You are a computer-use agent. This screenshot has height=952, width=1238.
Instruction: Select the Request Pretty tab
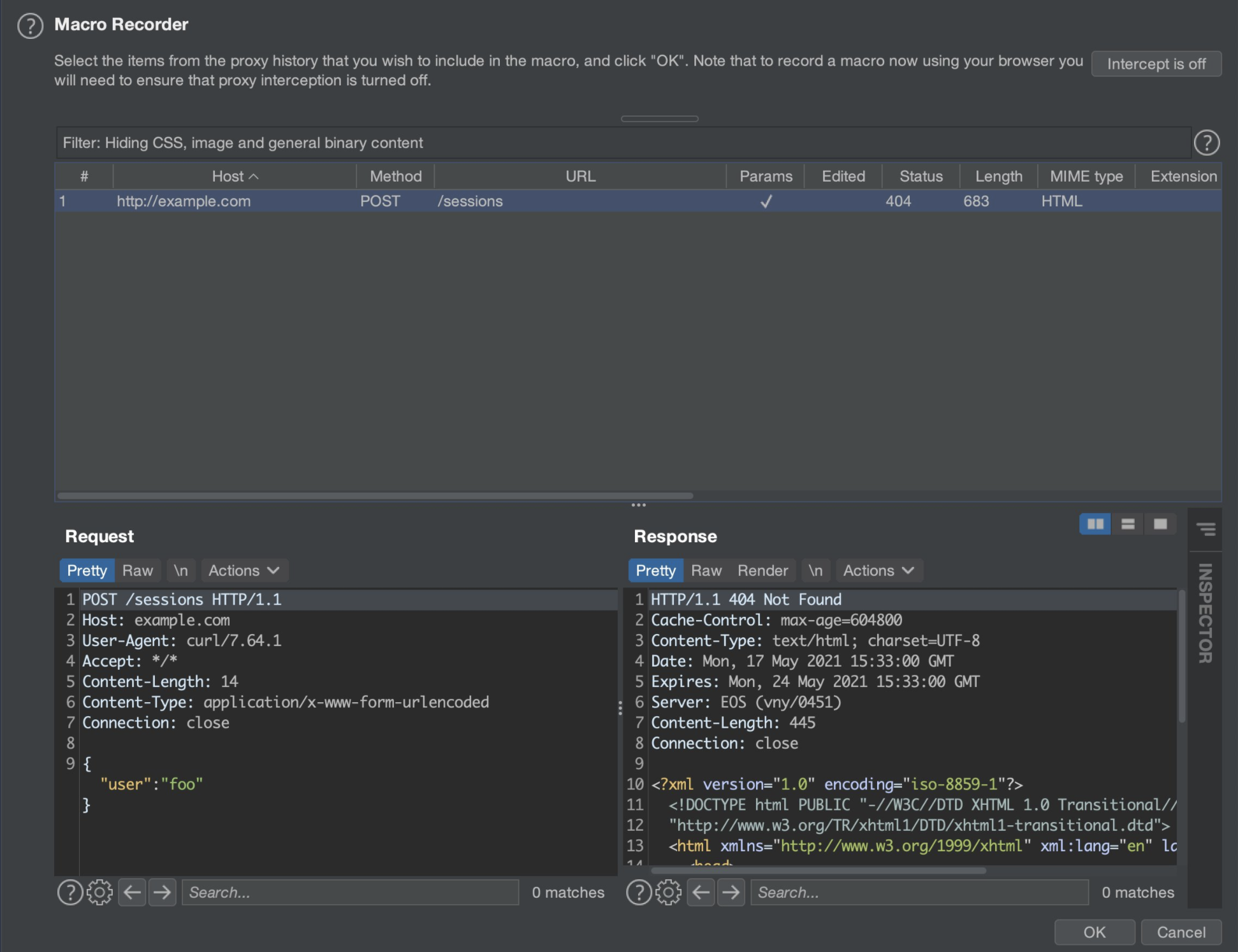[87, 570]
